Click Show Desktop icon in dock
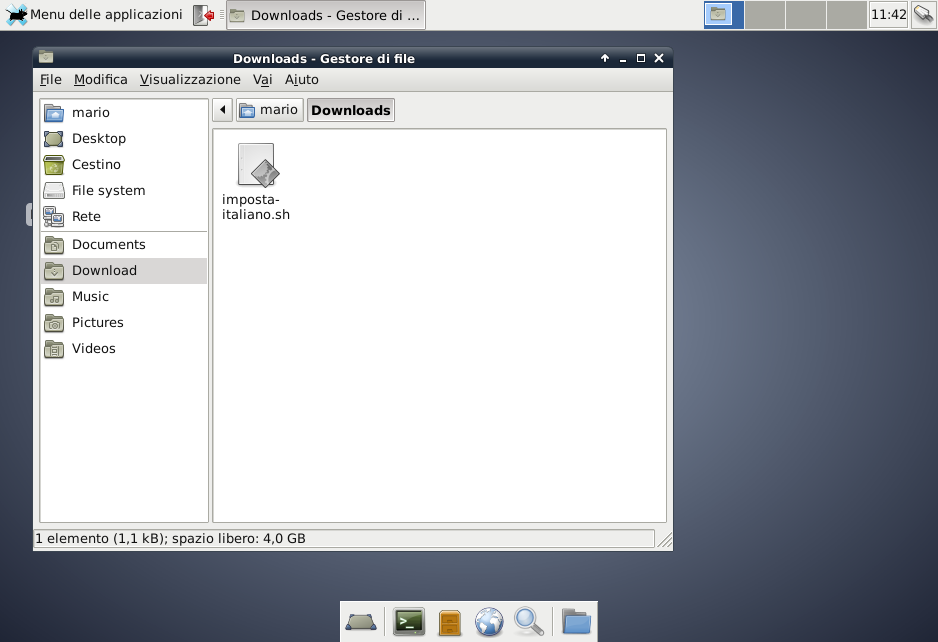This screenshot has width=938, height=642. coord(361,622)
